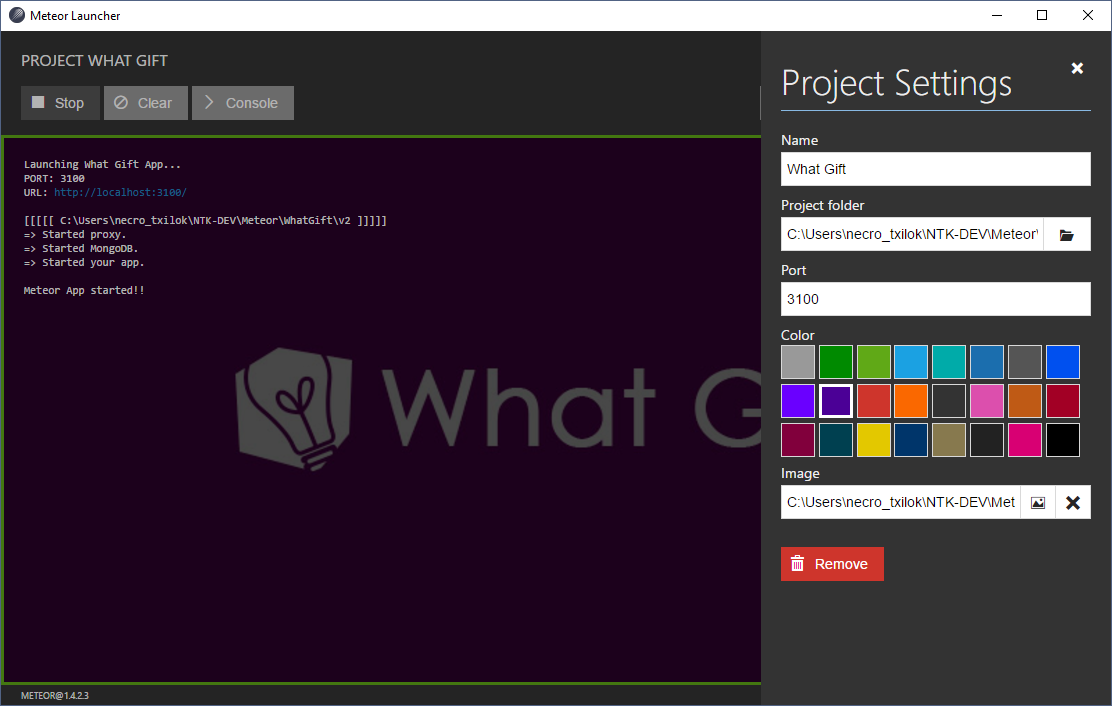Stop the running What Gift project
This screenshot has width=1112, height=706.
pos(60,103)
